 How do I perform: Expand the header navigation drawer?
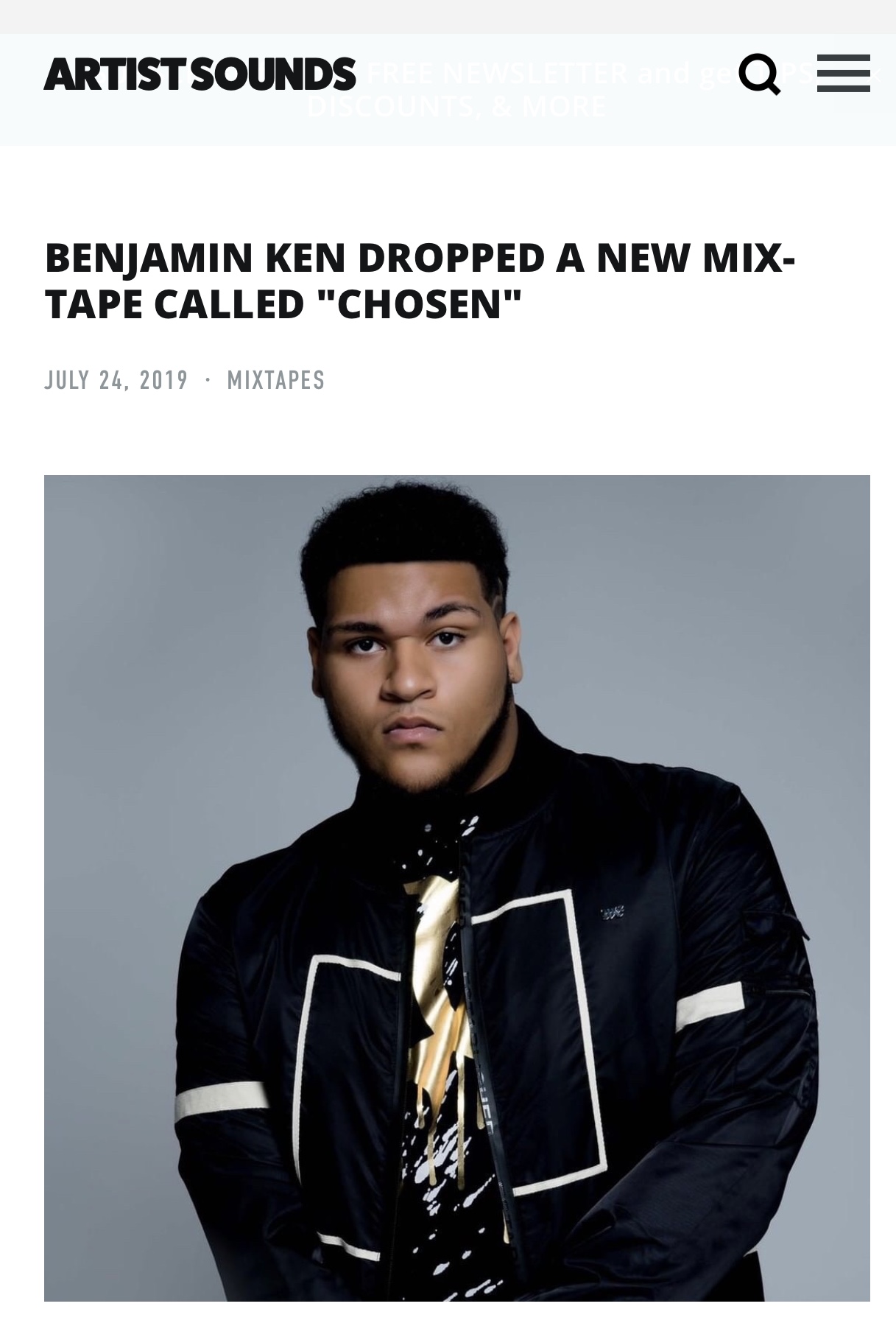tap(844, 74)
